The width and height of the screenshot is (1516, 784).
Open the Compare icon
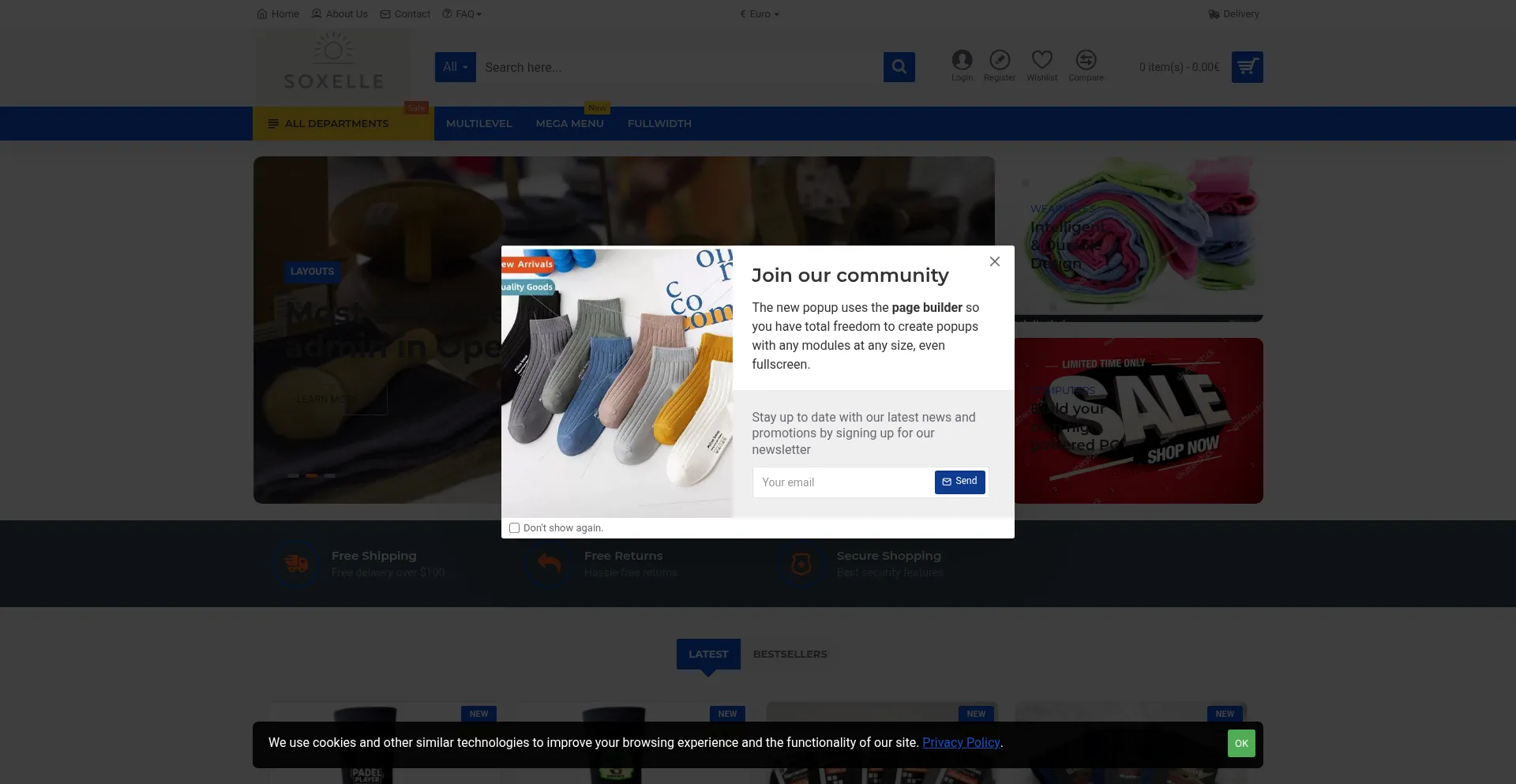pyautogui.click(x=1086, y=66)
